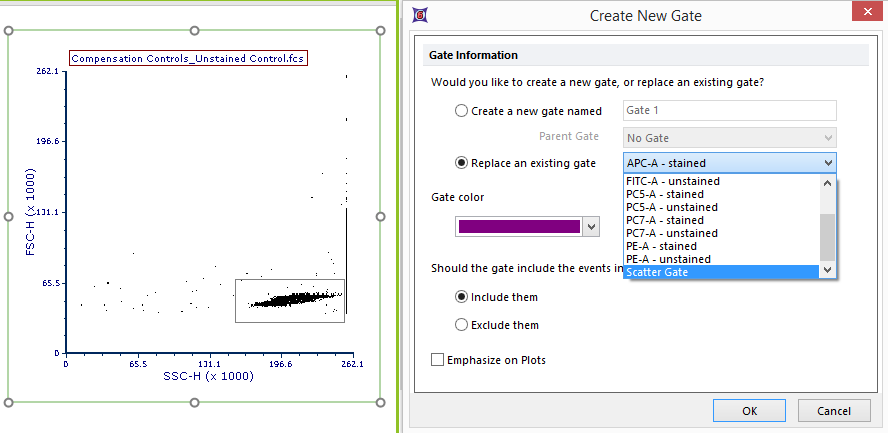The height and width of the screenshot is (433, 888).
Task: Select 'PE-A - unstained' list entry
Action: click(x=668, y=259)
